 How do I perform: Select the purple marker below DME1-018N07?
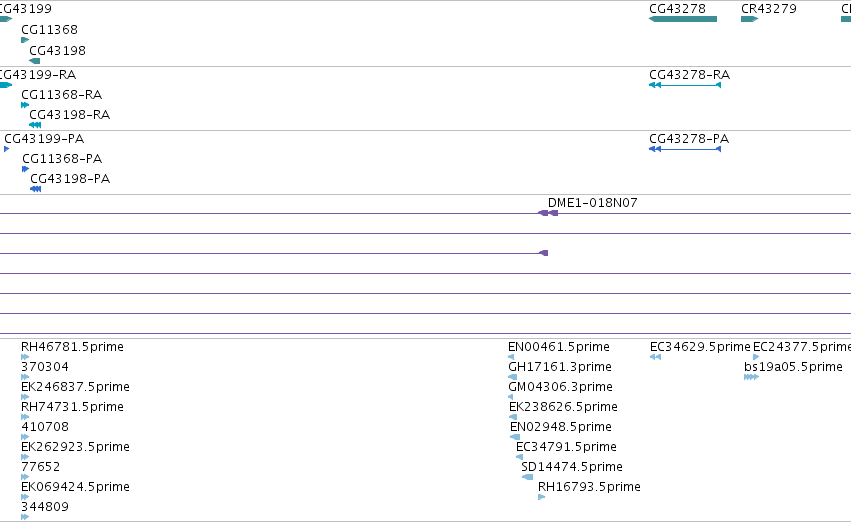(543, 253)
